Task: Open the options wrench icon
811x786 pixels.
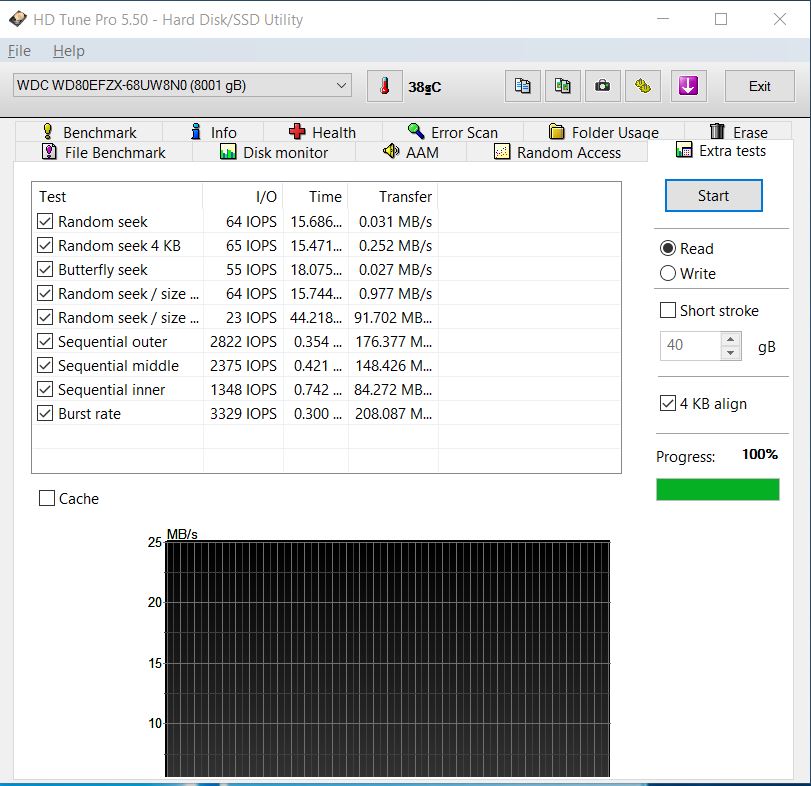Action: (x=642, y=86)
